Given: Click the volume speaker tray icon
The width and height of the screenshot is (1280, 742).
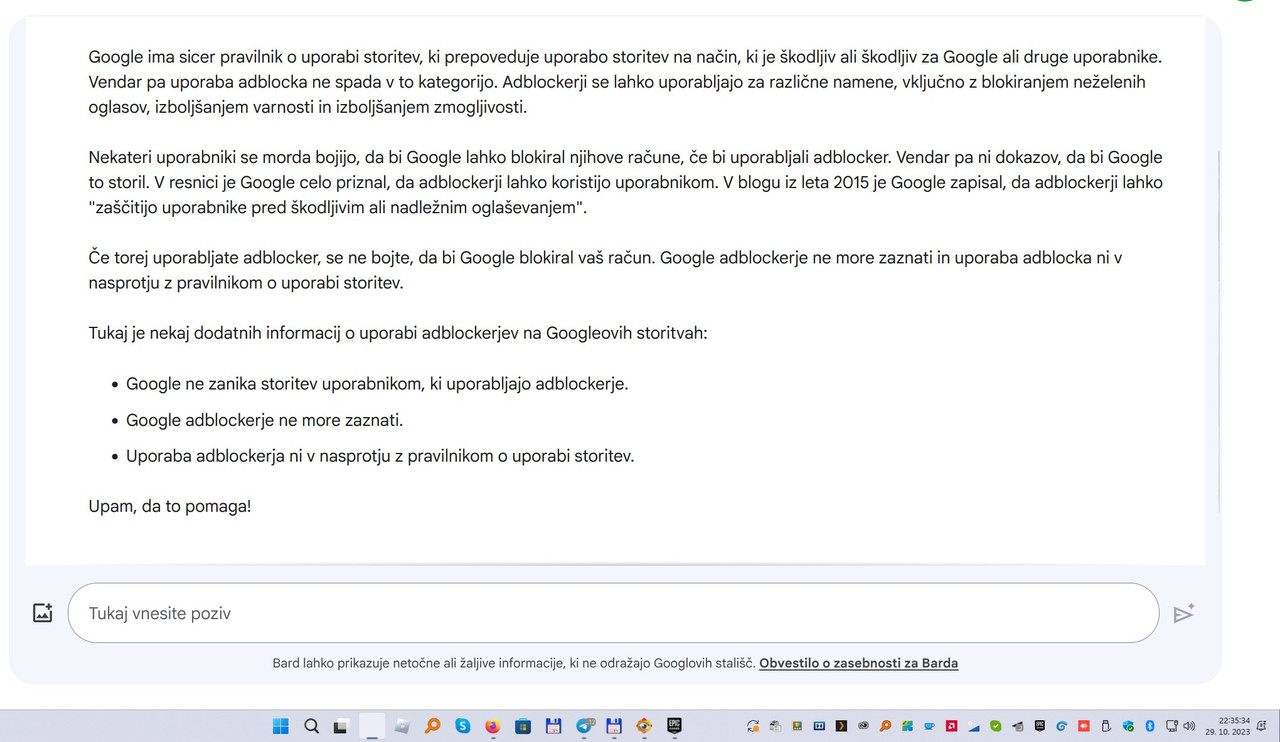Looking at the screenshot, I should tap(1189, 726).
